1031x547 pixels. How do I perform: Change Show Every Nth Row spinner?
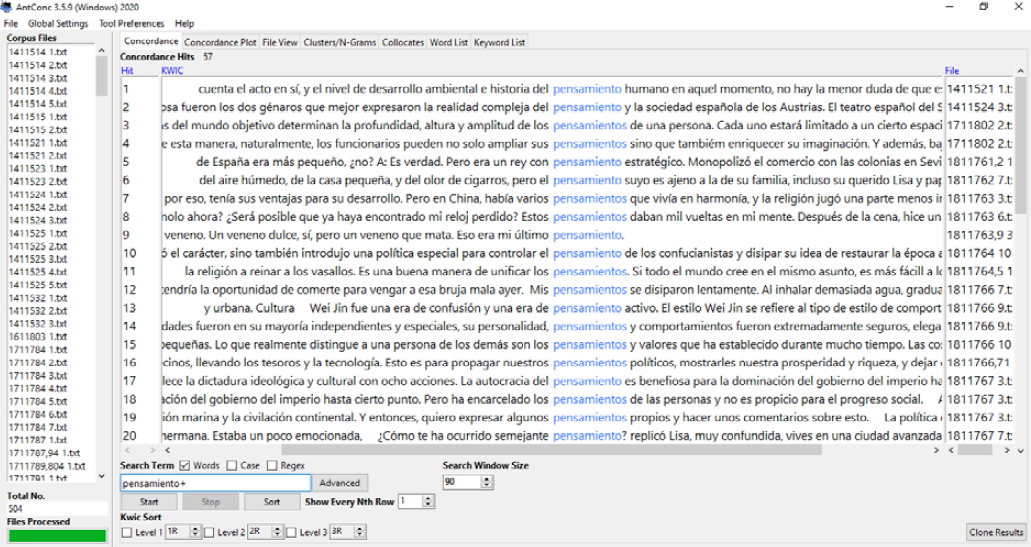coord(430,501)
